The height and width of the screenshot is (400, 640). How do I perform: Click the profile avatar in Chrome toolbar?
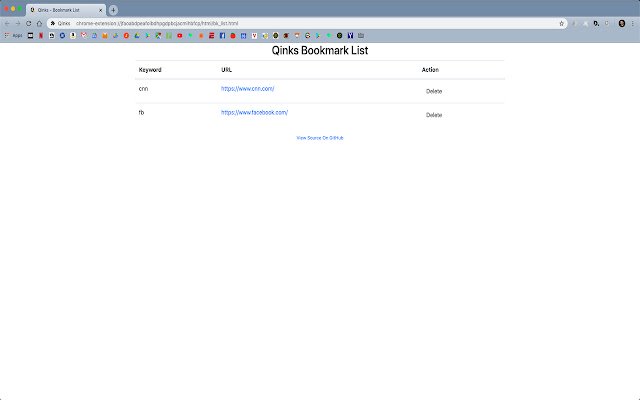(x=622, y=23)
